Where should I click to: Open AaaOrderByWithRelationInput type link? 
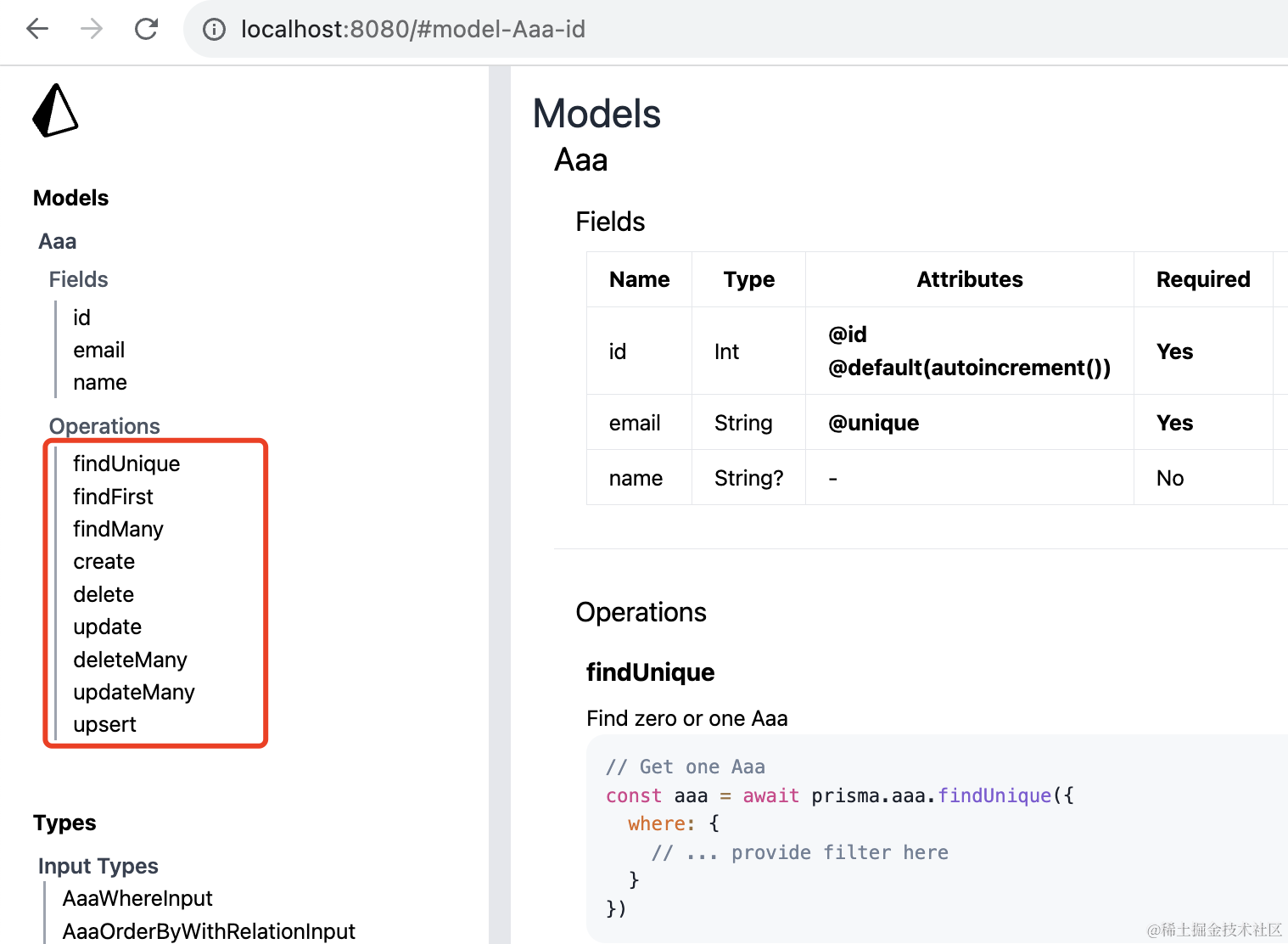pos(209,931)
